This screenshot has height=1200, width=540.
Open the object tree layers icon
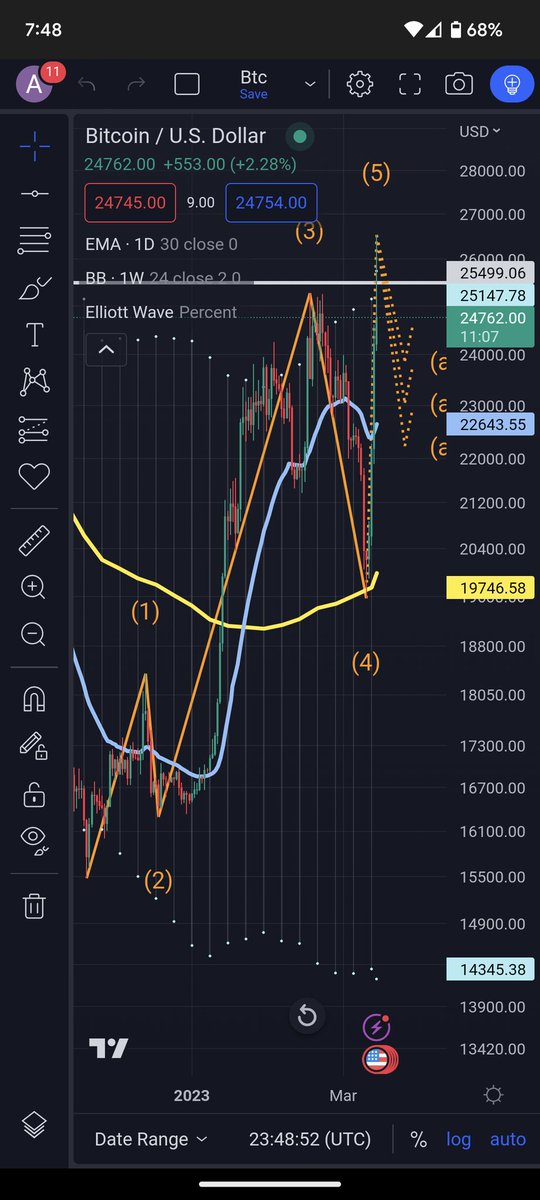34,1124
